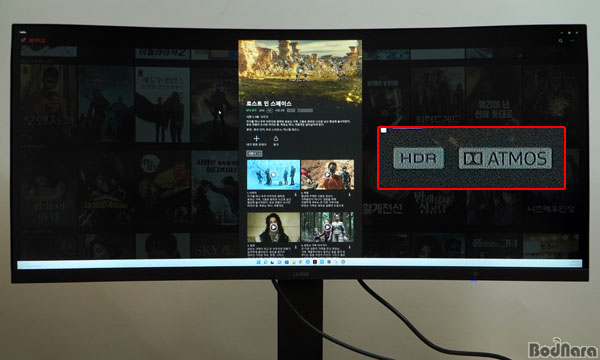Viewport: 600px width, 360px height.
Task: Open the three-dots more menu at top right
Action: (x=572, y=41)
